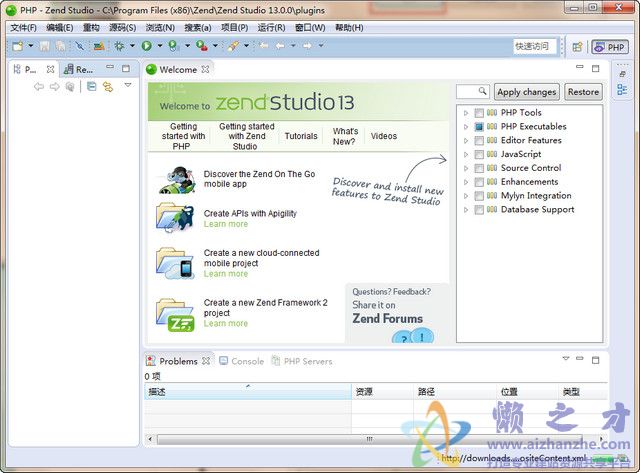The image size is (640, 473).
Task: Click the green Run toolbar icon
Action: click(x=147, y=46)
